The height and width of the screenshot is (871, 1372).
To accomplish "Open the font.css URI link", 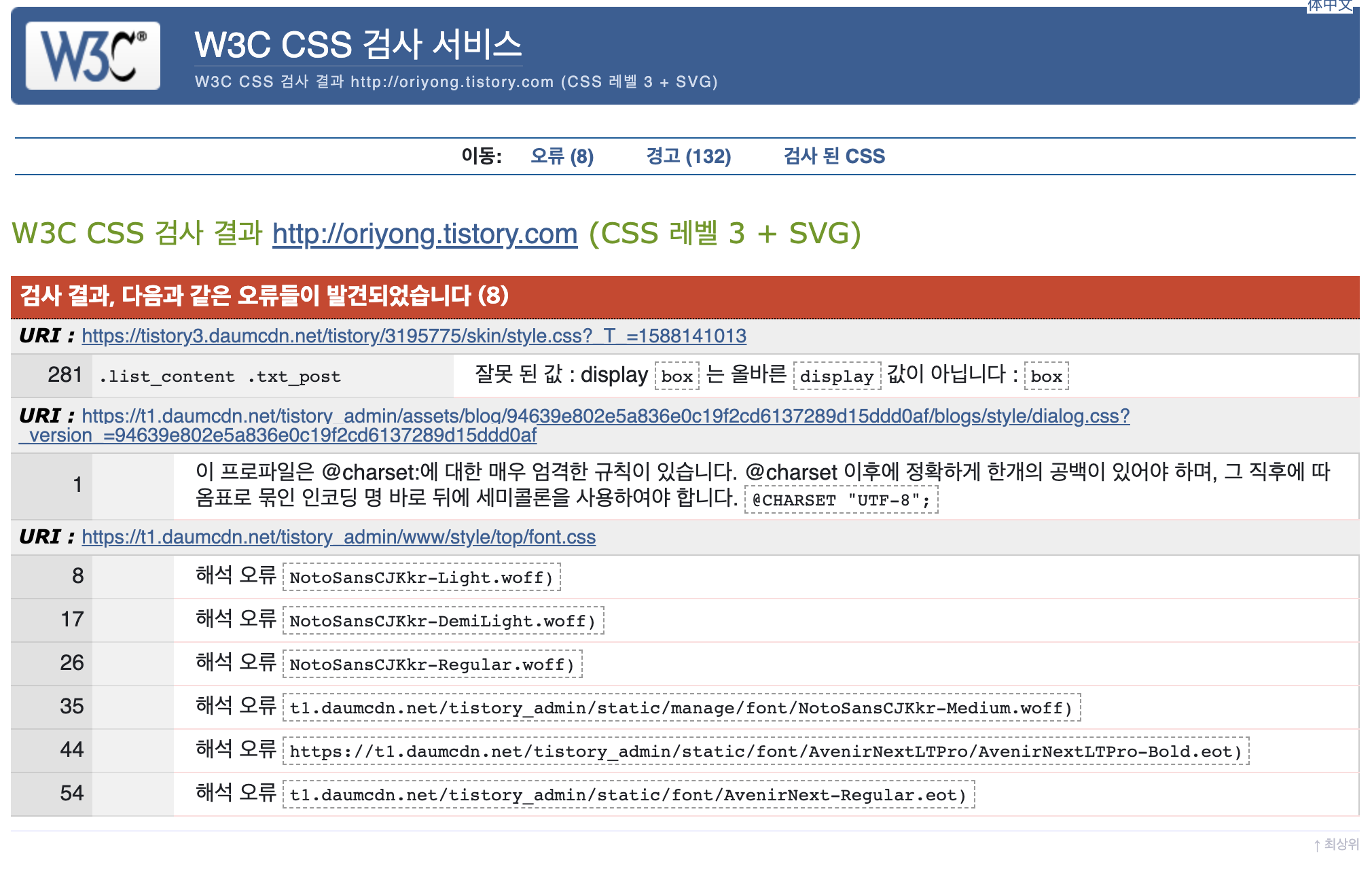I will pyautogui.click(x=338, y=537).
